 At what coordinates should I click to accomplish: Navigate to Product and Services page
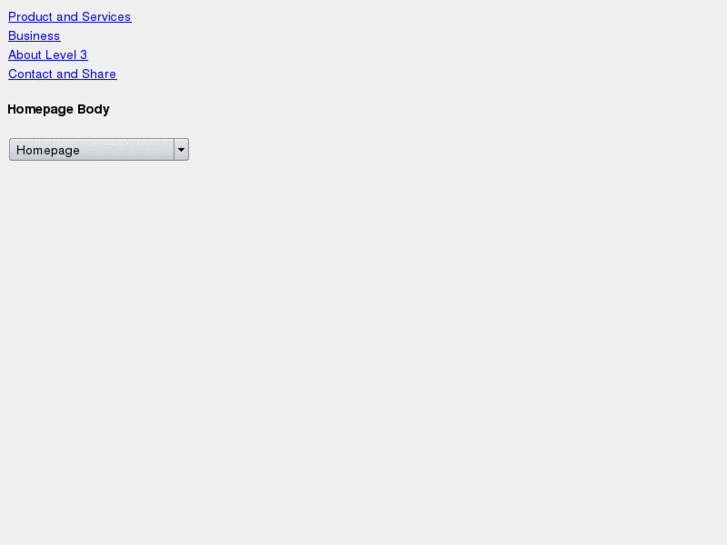click(70, 17)
